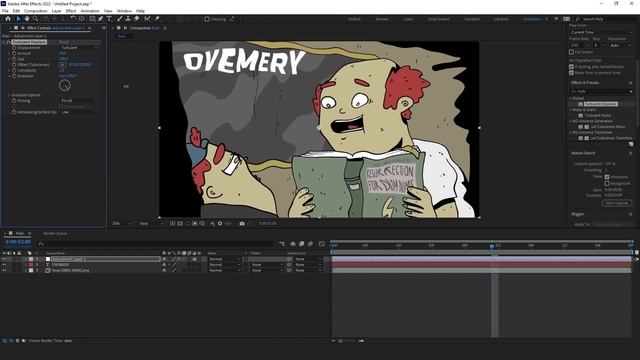This screenshot has width=640, height=360.
Task: Open the Pinning dropdown (Pin All)
Action: (x=79, y=100)
